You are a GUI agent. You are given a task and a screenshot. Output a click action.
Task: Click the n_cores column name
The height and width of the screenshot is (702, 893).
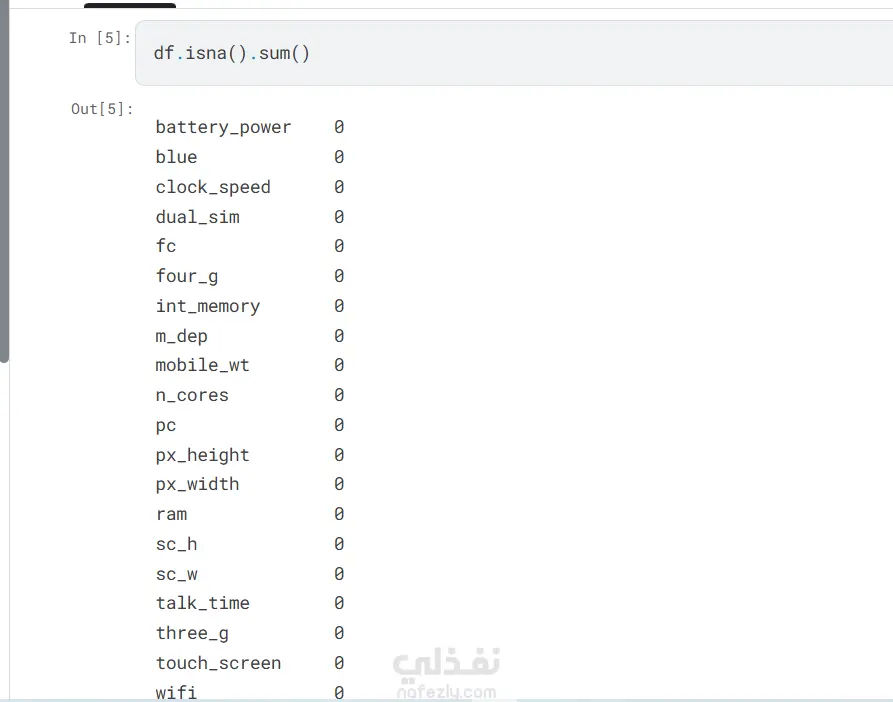(192, 395)
